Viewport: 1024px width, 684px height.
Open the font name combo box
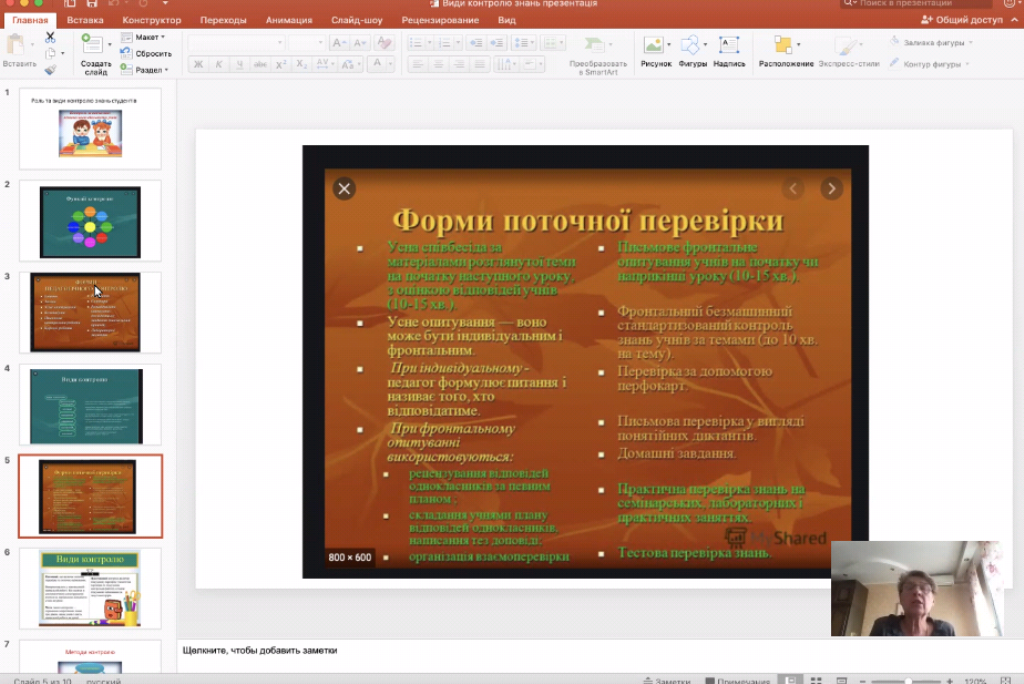(236, 43)
